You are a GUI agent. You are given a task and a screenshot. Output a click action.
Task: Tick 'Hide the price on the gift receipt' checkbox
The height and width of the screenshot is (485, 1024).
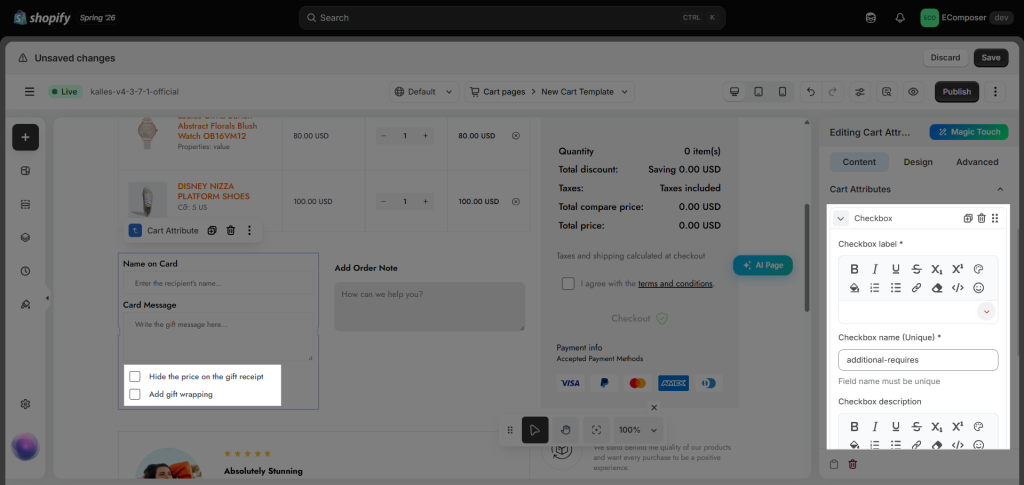pyautogui.click(x=135, y=377)
